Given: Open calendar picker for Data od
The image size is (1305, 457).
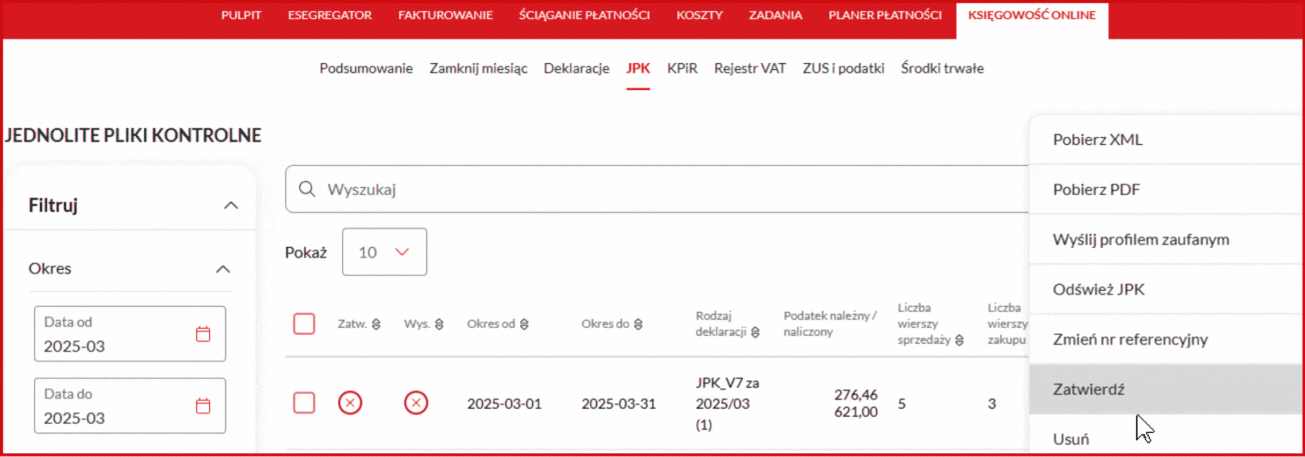Looking at the screenshot, I should pyautogui.click(x=203, y=334).
